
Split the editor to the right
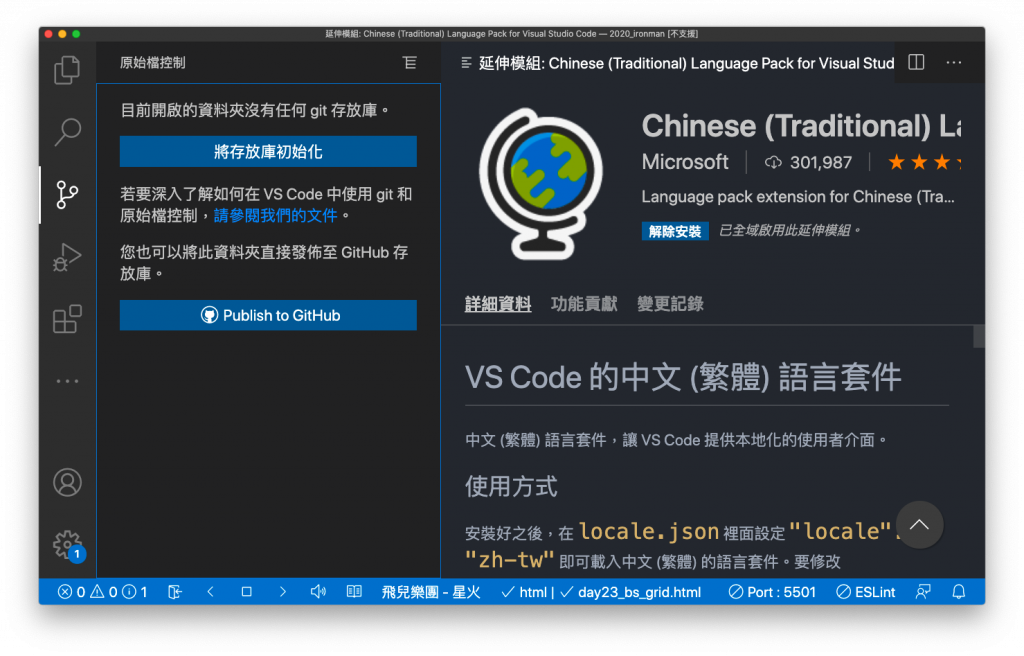(x=916, y=62)
